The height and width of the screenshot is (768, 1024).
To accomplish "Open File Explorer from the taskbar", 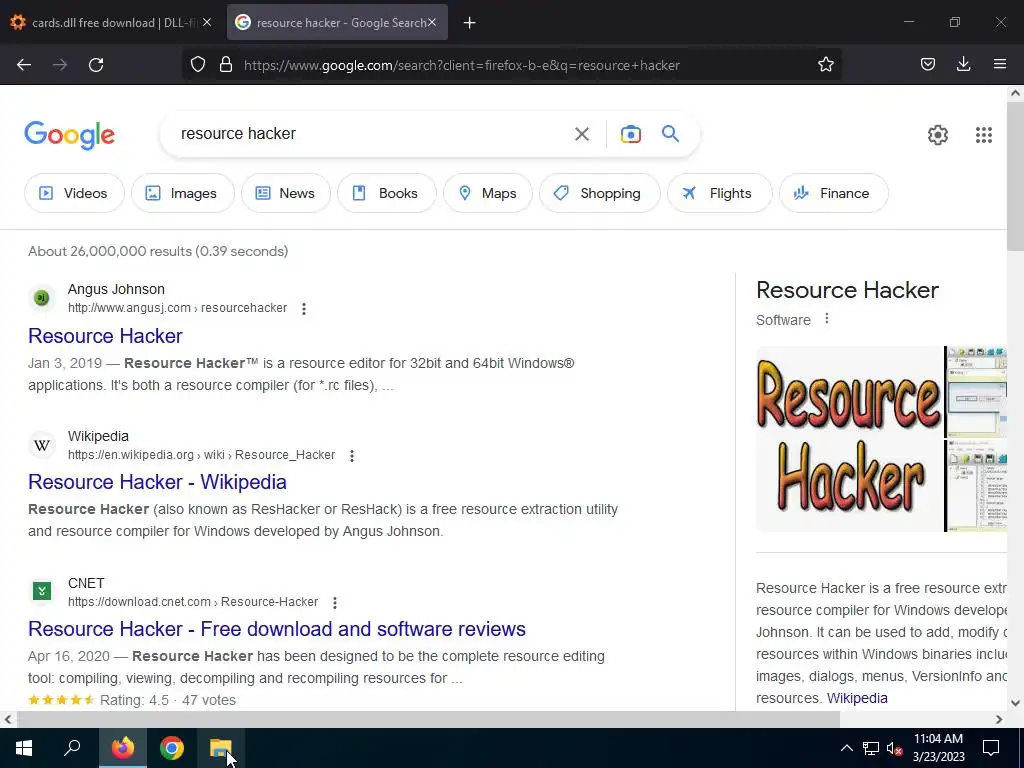I will pyautogui.click(x=221, y=748).
